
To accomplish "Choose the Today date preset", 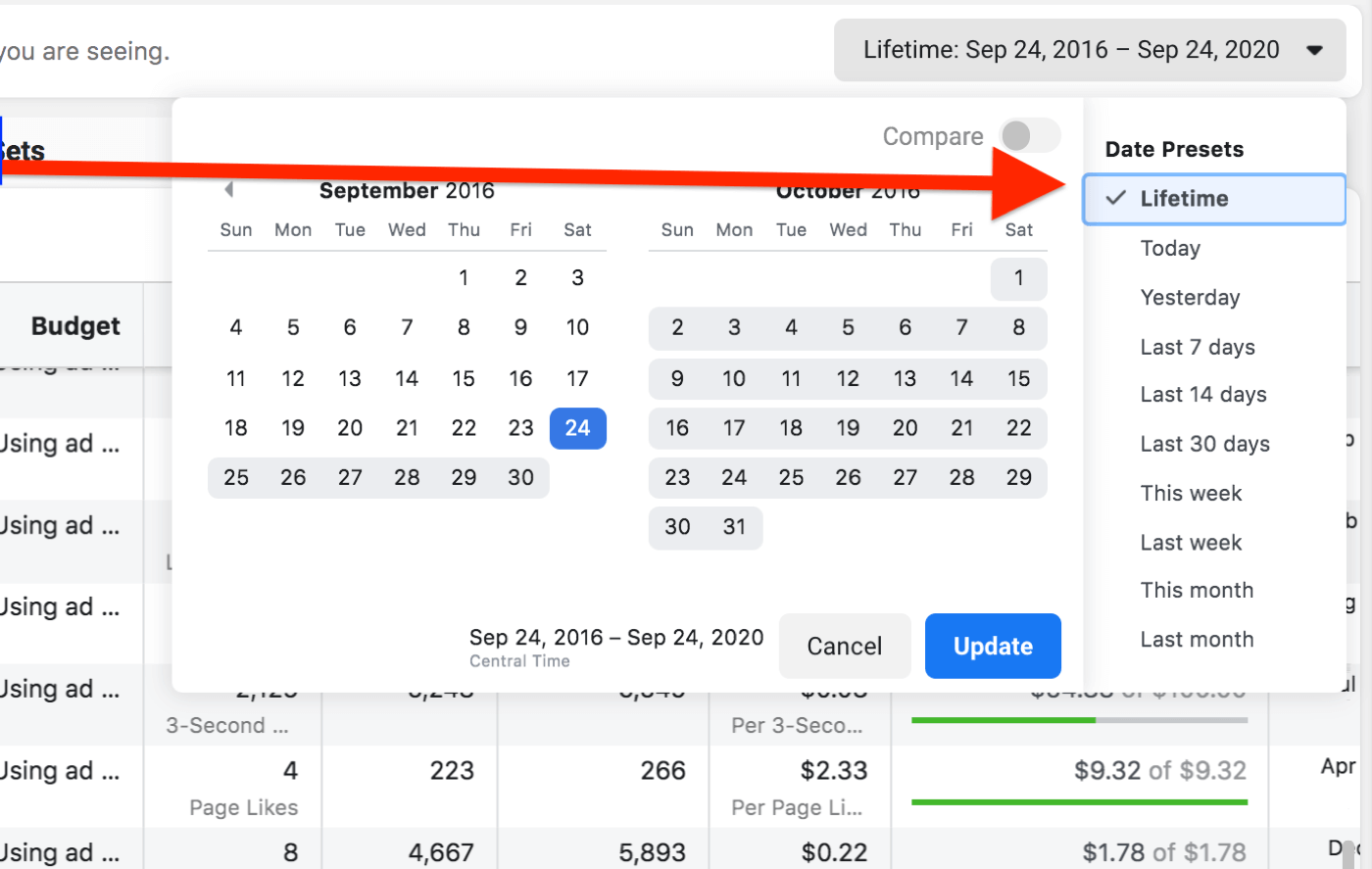I will point(1170,249).
